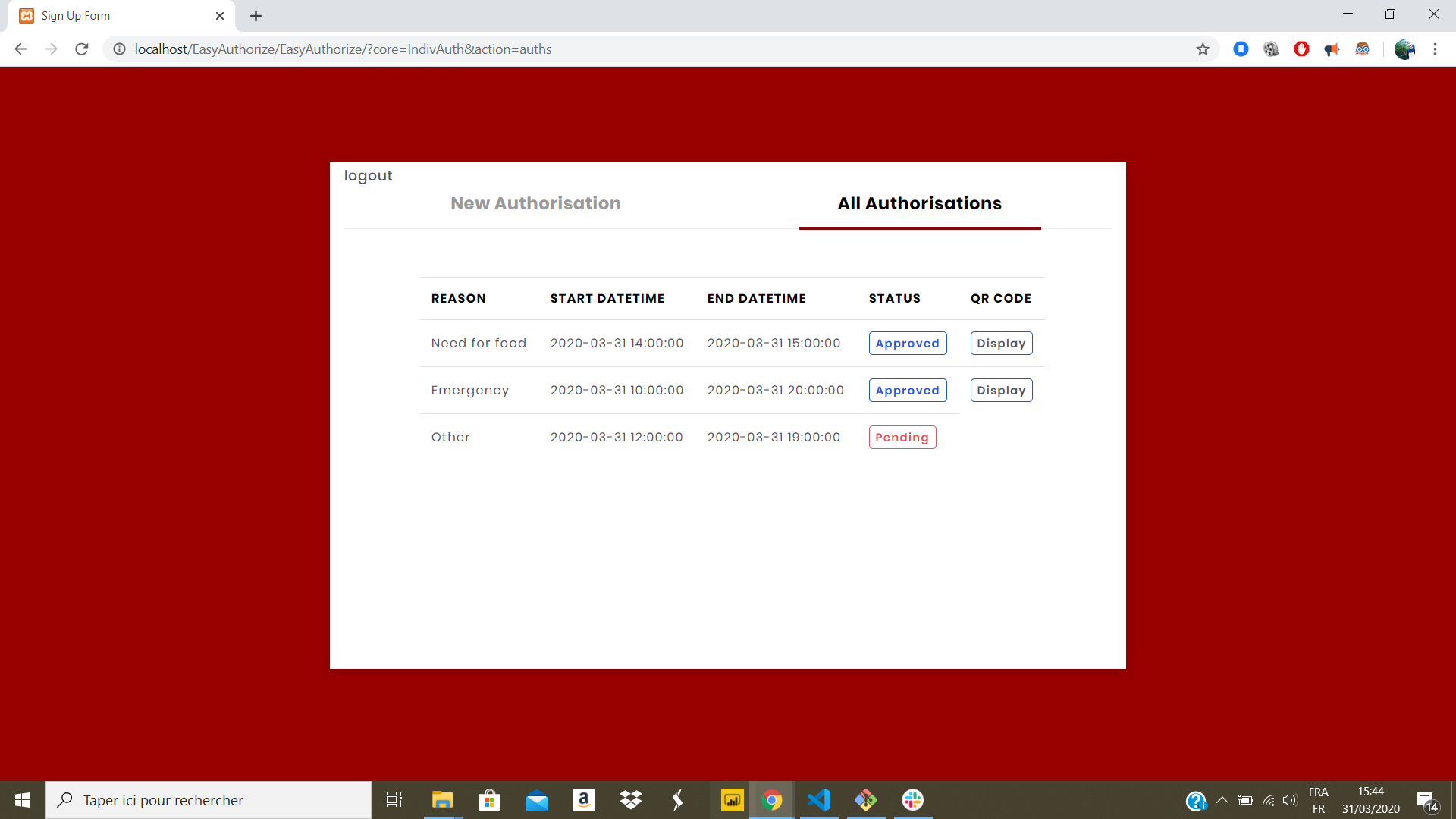This screenshot has height=819, width=1456.
Task: Open Chrome three-dot menu
Action: [x=1435, y=49]
